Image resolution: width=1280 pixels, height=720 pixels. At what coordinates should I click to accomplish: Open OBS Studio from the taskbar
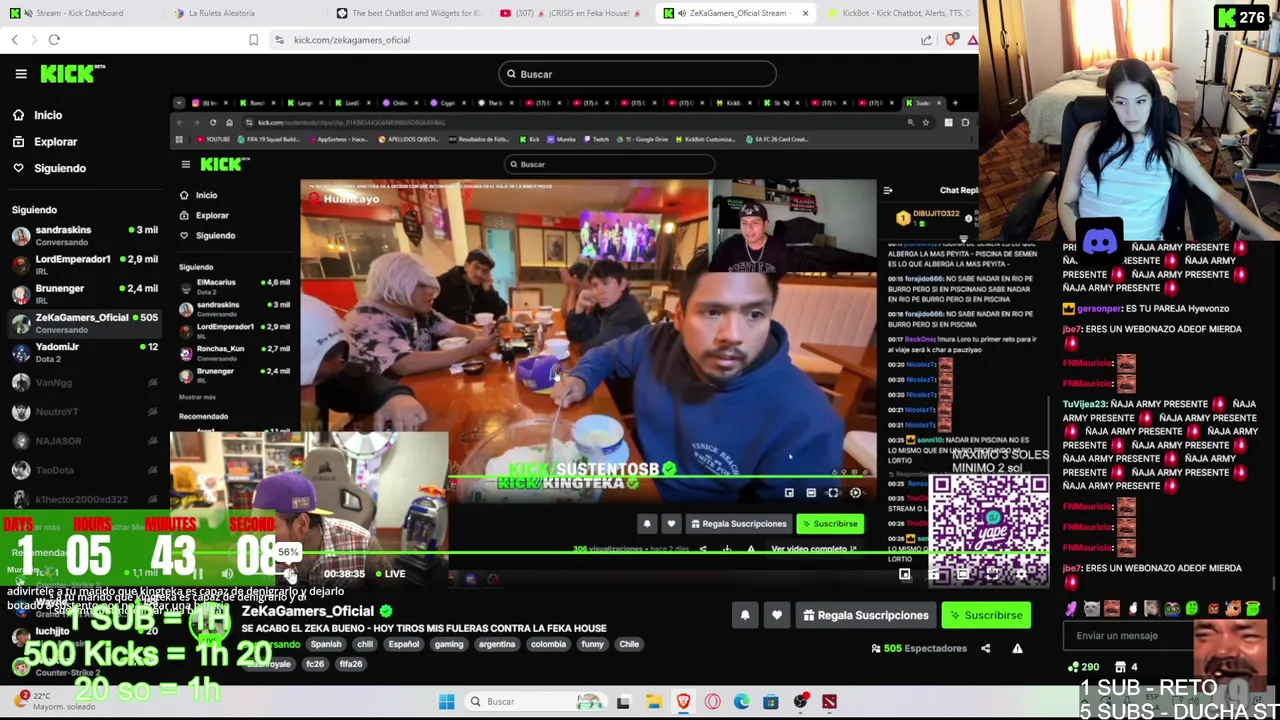point(800,701)
